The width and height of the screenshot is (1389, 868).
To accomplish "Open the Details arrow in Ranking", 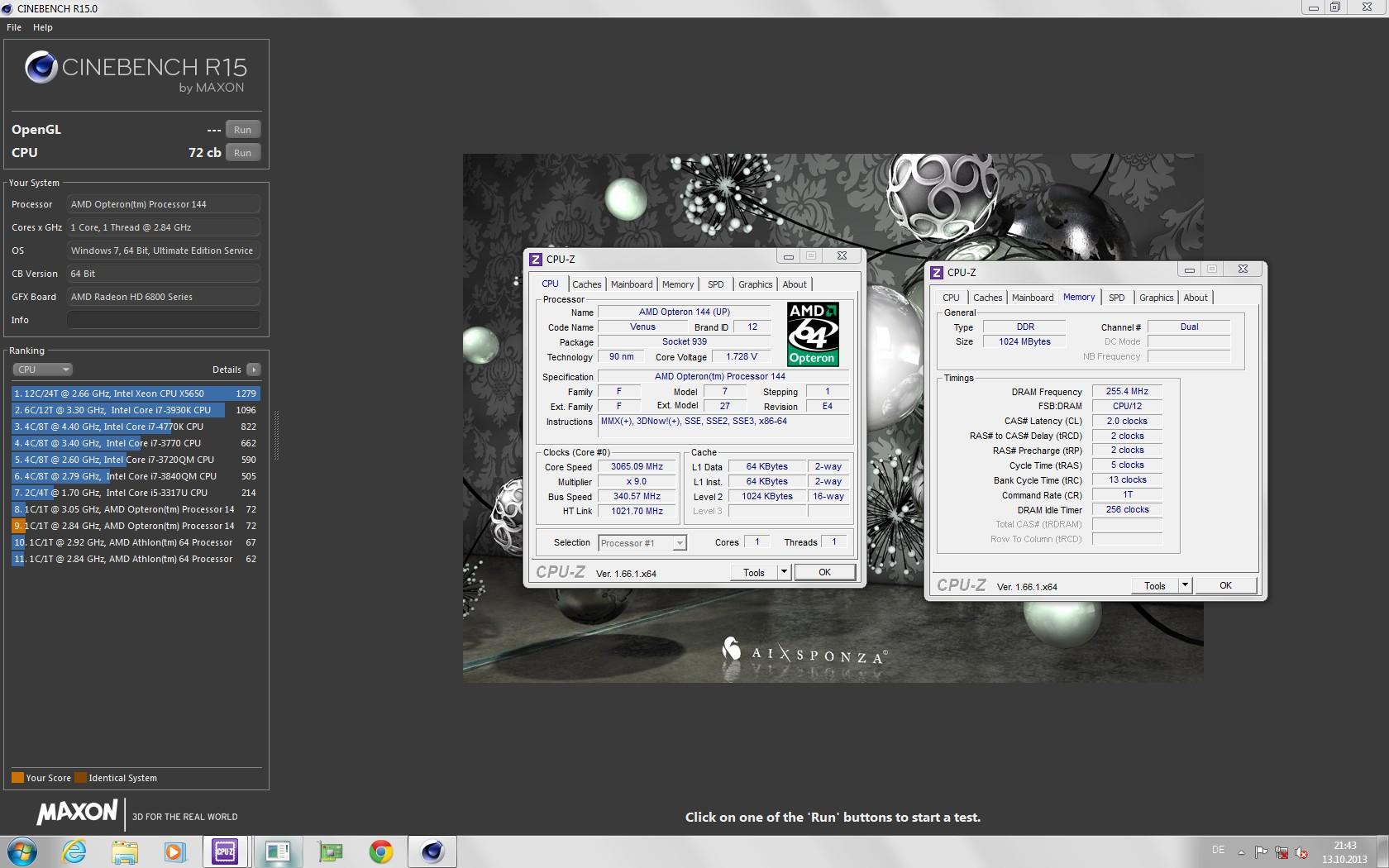I will [254, 370].
